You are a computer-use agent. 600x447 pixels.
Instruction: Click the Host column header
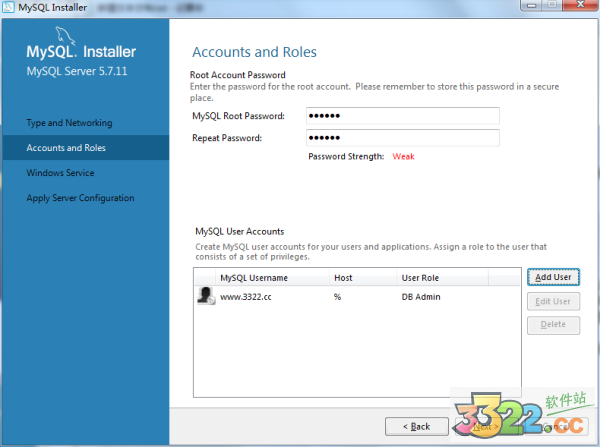tap(363, 278)
